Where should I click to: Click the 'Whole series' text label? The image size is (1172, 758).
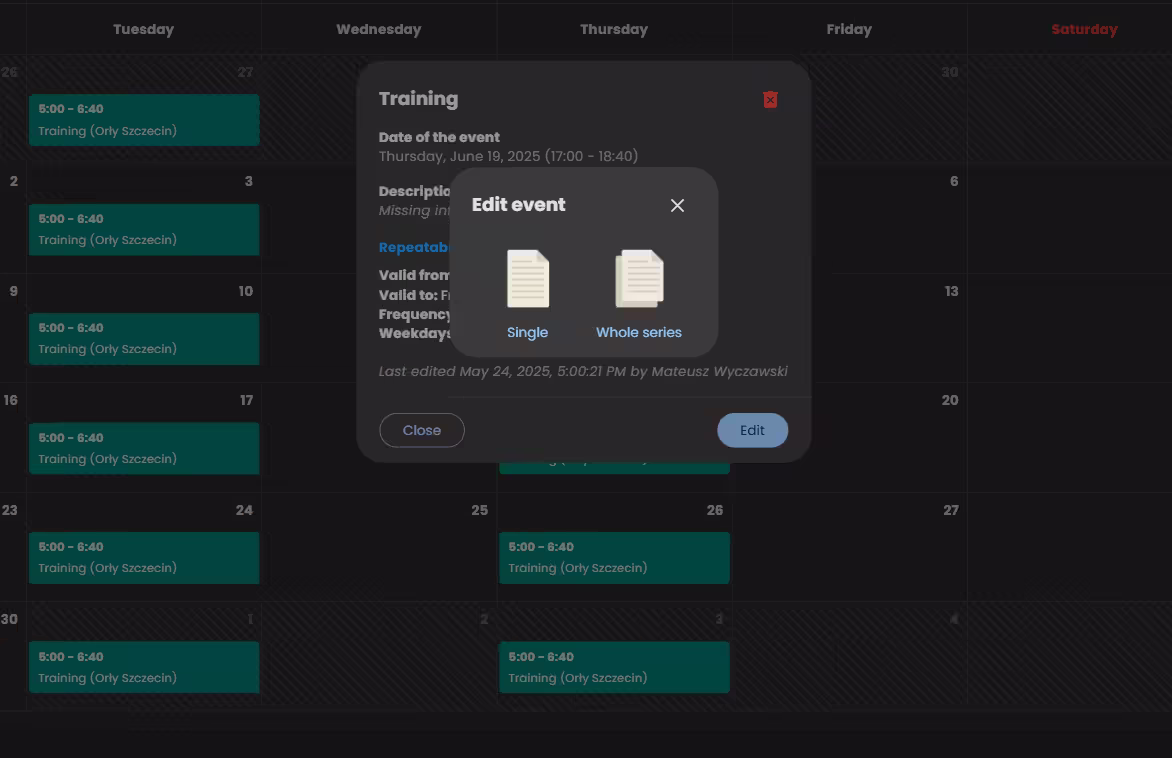coord(639,332)
